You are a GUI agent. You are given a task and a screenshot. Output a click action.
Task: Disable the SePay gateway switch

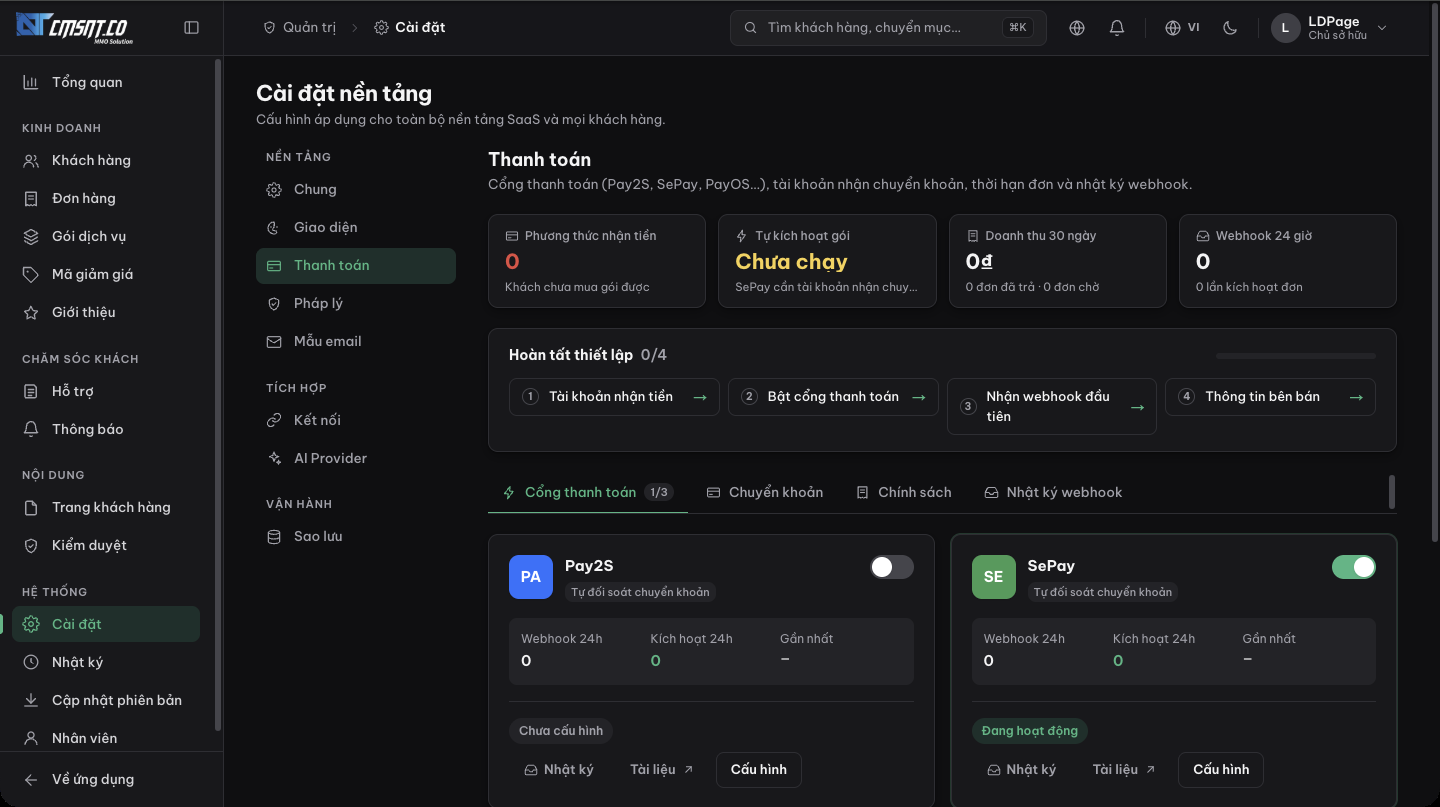(x=1354, y=567)
